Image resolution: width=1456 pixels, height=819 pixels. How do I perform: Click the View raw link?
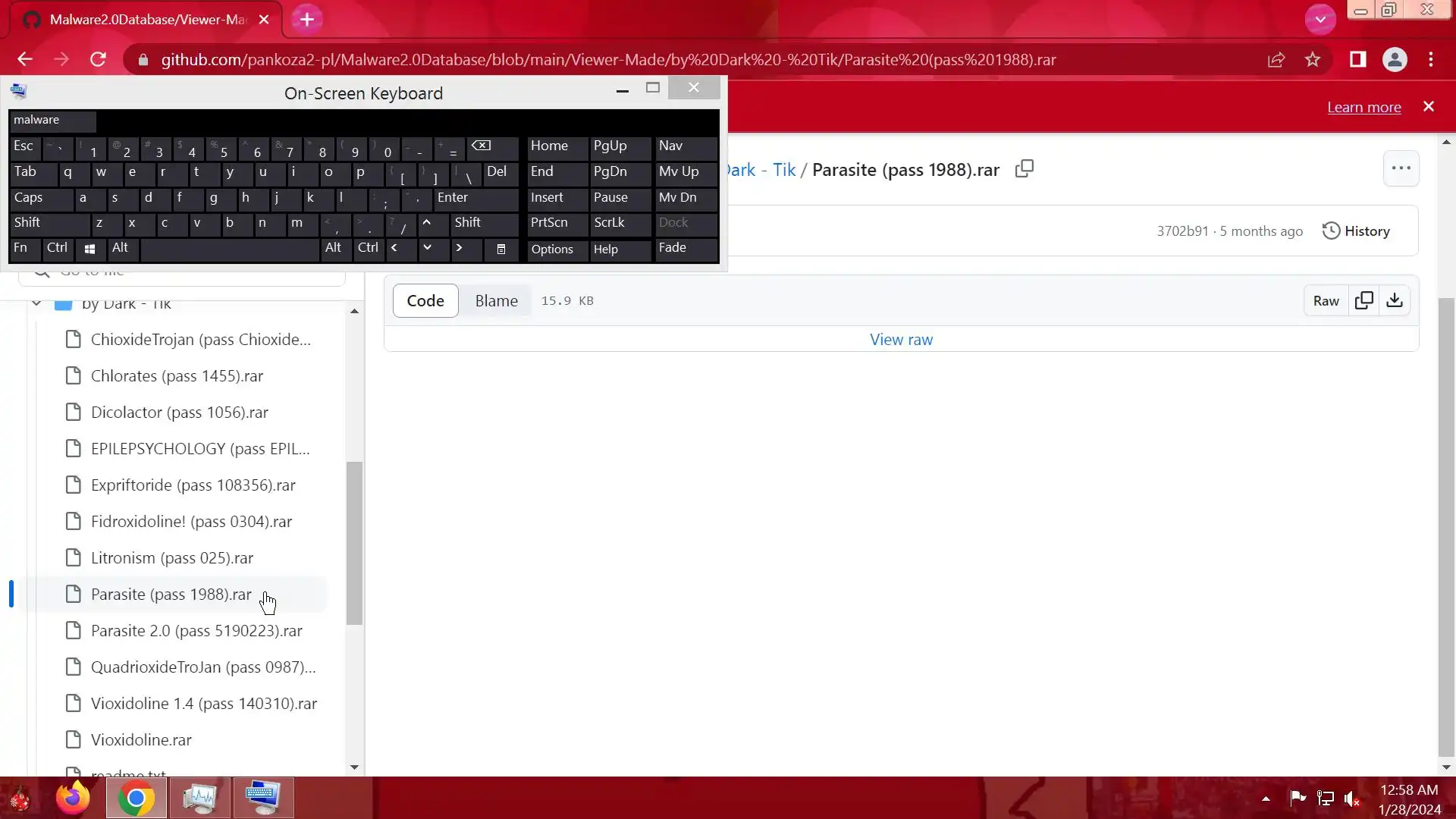[x=901, y=340]
